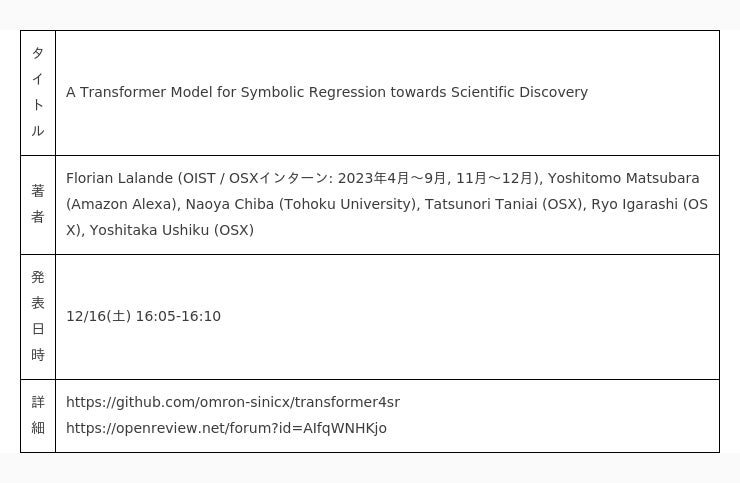Viewport: 740px width, 483px height.
Task: Click the presentation time 12/16(土) 16:05-16:10
Action: [143, 316]
